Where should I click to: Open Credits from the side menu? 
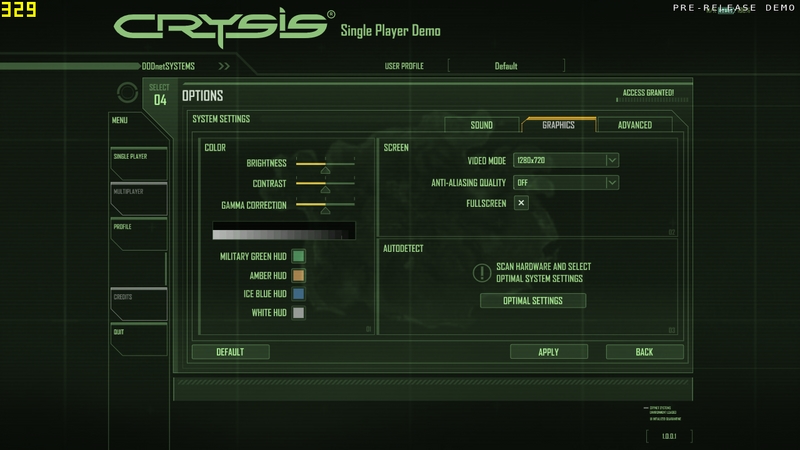coord(139,304)
